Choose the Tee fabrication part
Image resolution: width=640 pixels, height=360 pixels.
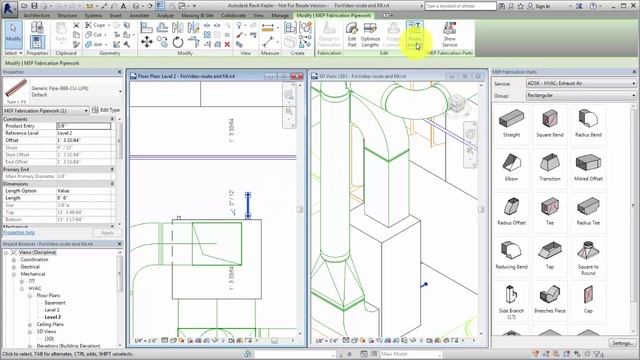[550, 212]
